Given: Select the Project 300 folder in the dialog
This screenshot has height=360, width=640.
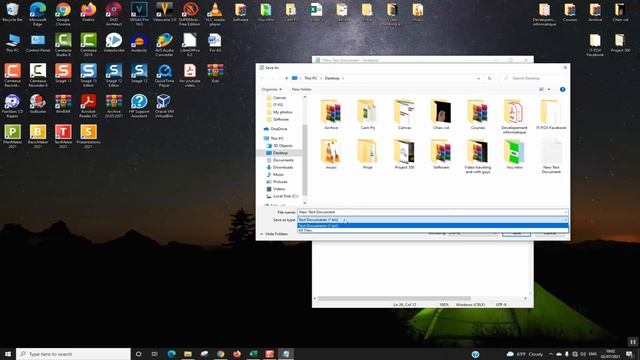Looking at the screenshot, I should pyautogui.click(x=404, y=154).
